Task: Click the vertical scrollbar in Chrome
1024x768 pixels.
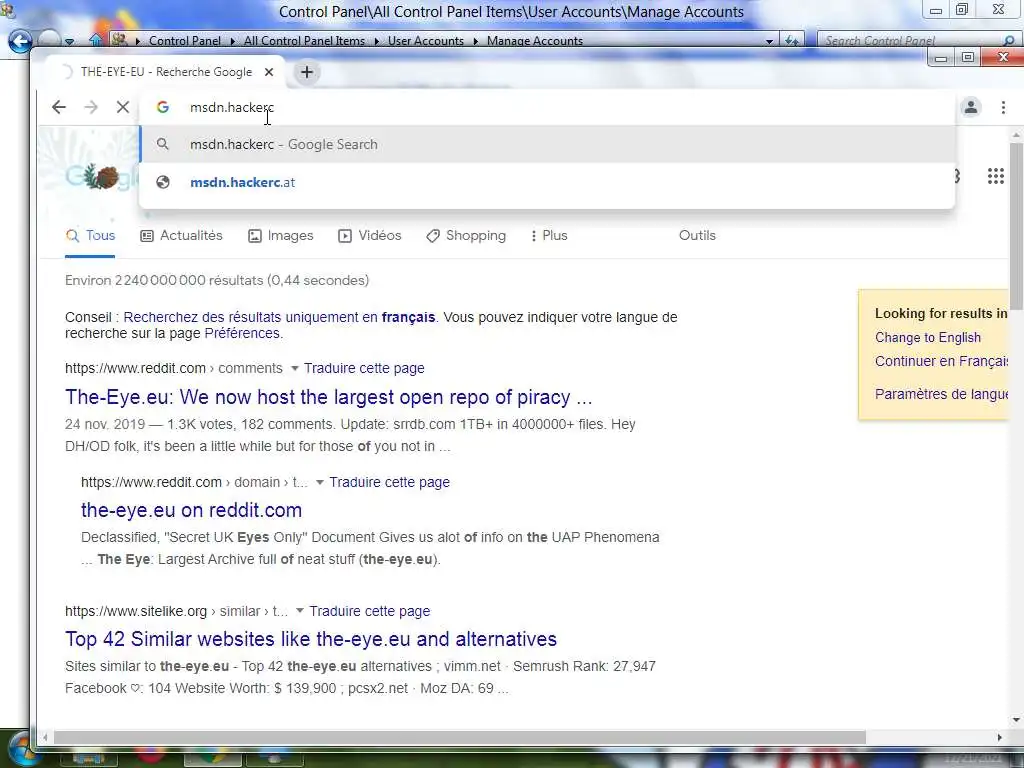Action: point(1016,225)
